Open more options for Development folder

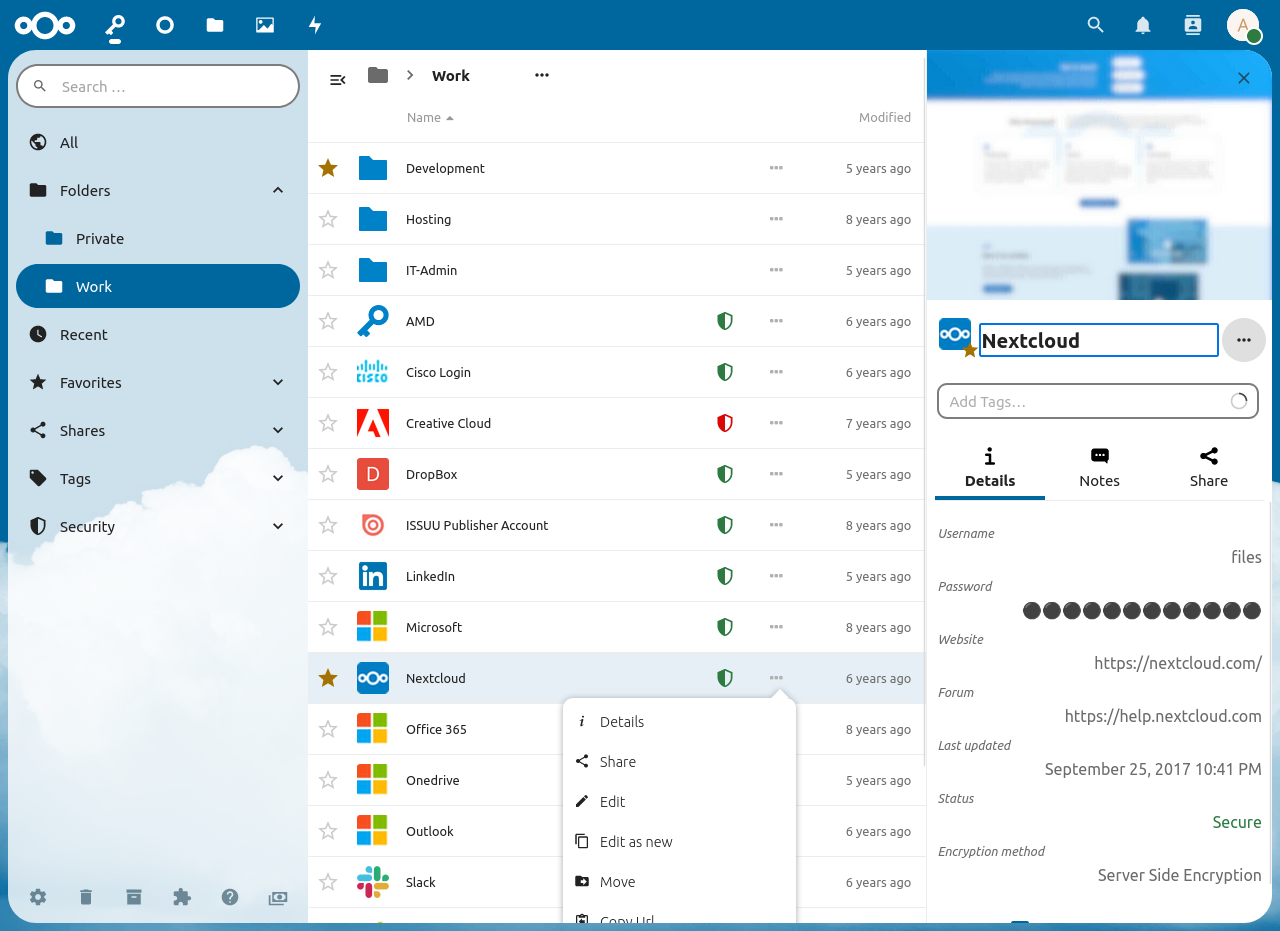[x=776, y=168]
